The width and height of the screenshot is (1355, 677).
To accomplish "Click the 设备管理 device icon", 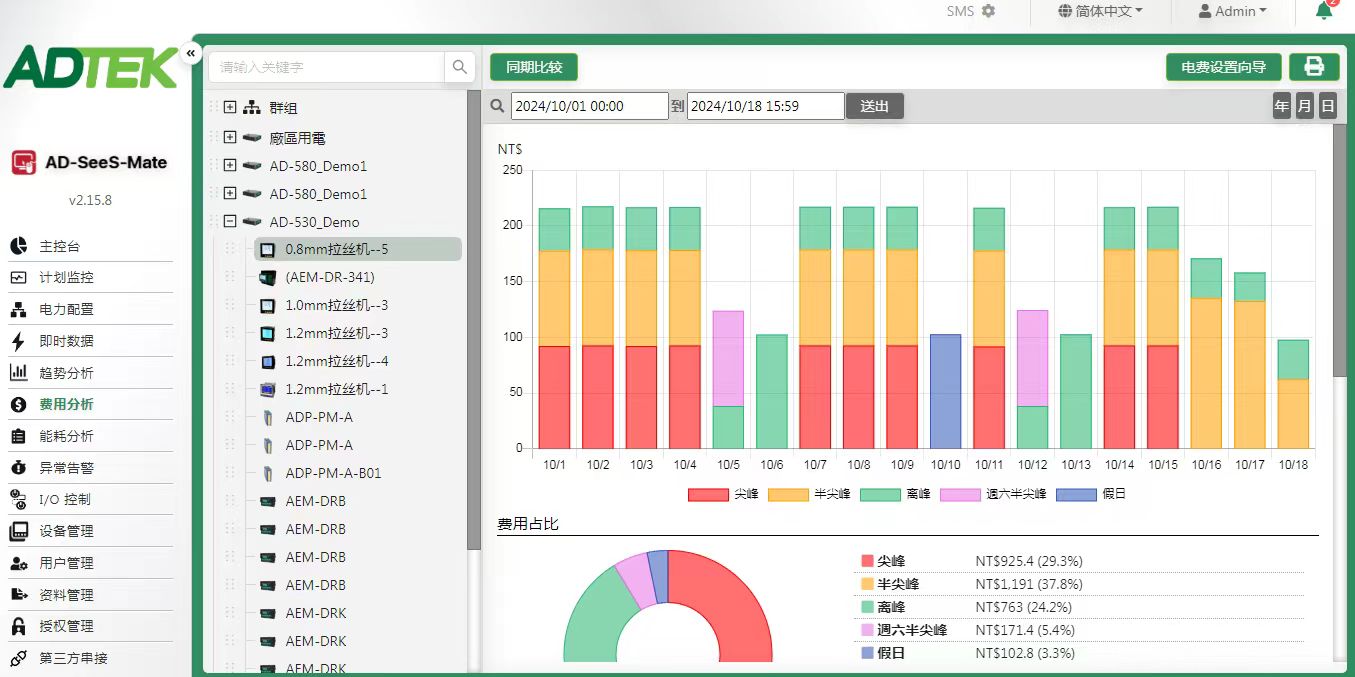I will click(18, 531).
